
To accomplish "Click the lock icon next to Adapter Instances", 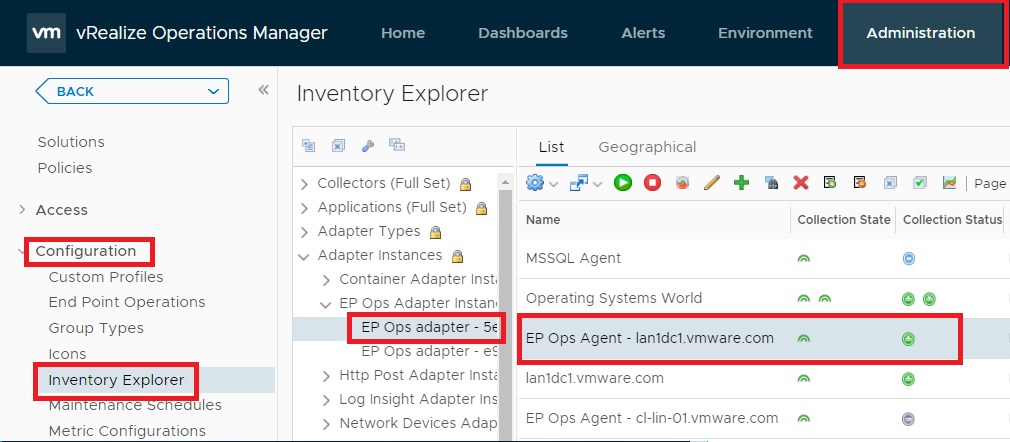I will click(457, 256).
